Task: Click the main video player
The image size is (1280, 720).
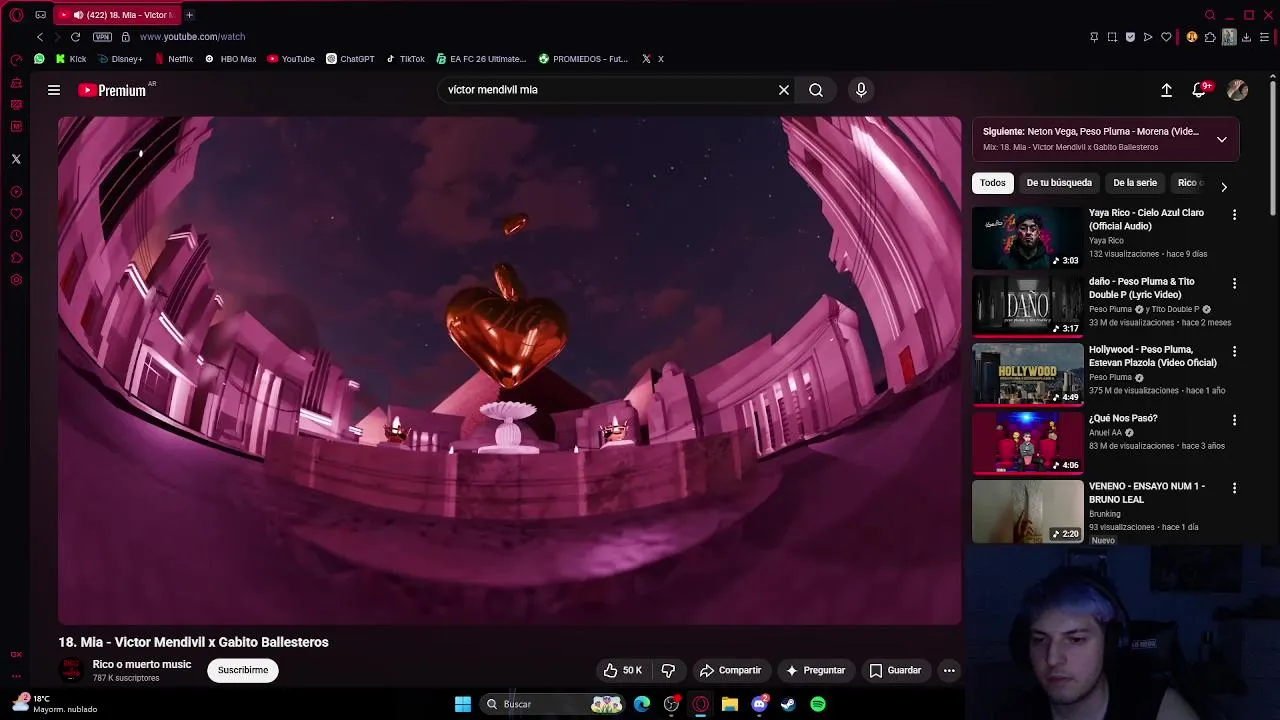Action: [x=510, y=371]
